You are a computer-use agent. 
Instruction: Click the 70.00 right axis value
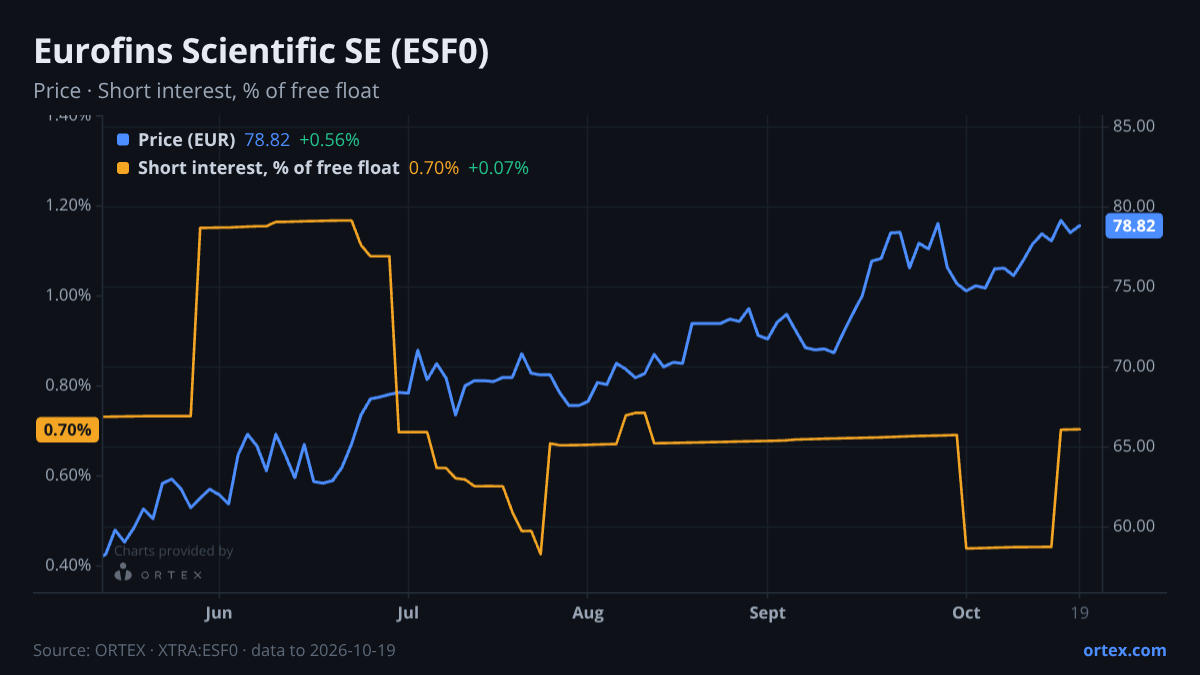(x=1134, y=366)
